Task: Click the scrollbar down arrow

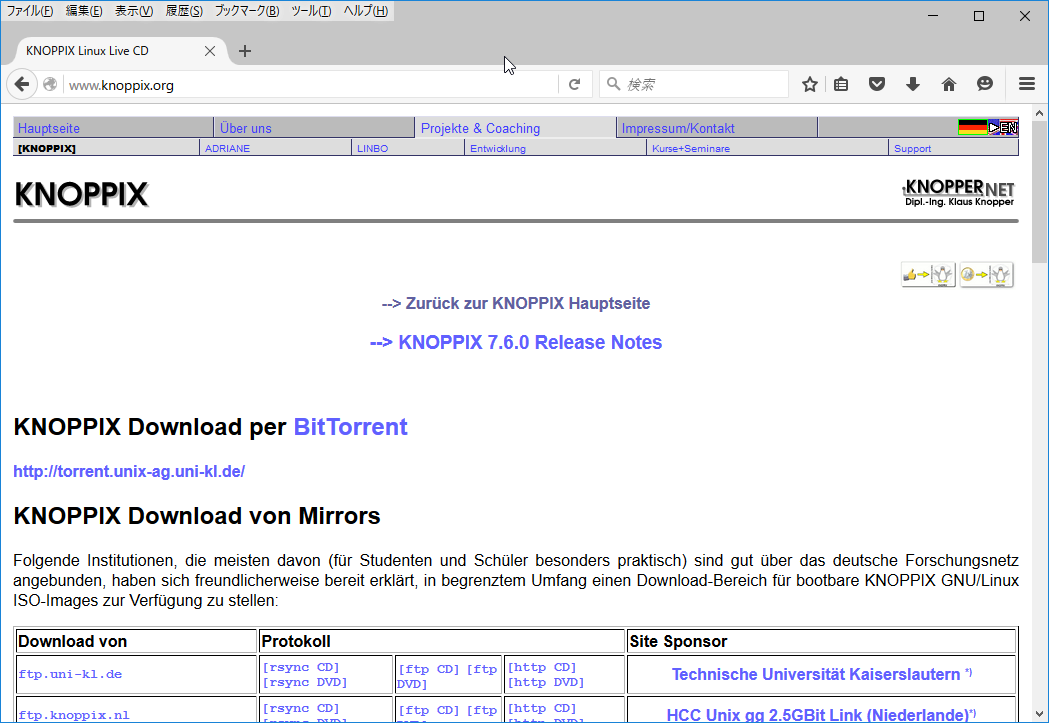Action: (1039, 714)
